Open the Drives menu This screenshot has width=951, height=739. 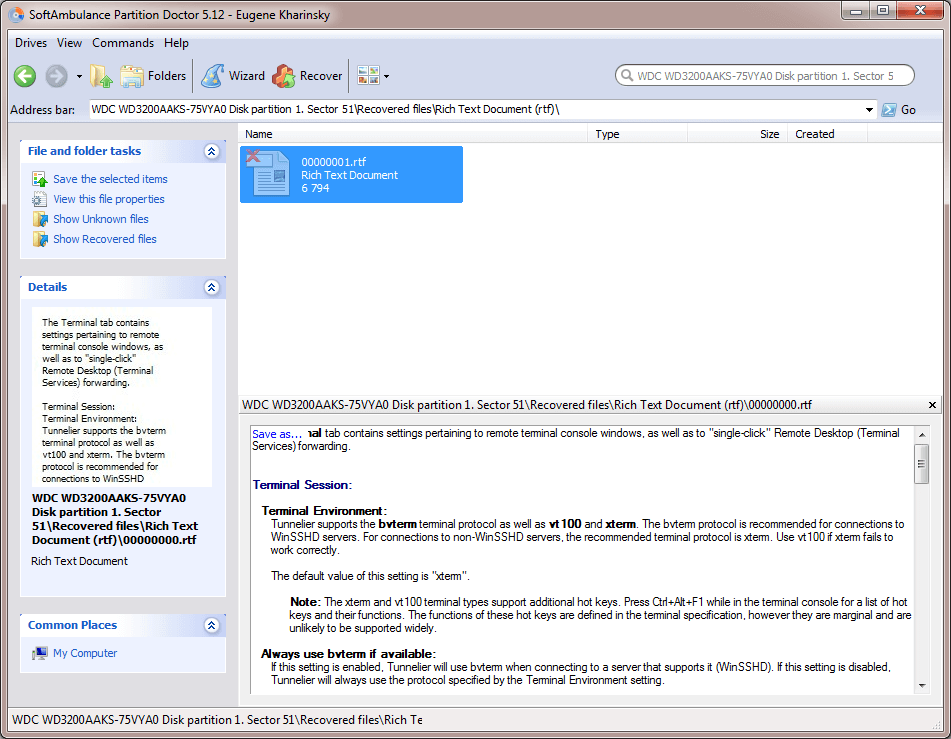(x=31, y=43)
